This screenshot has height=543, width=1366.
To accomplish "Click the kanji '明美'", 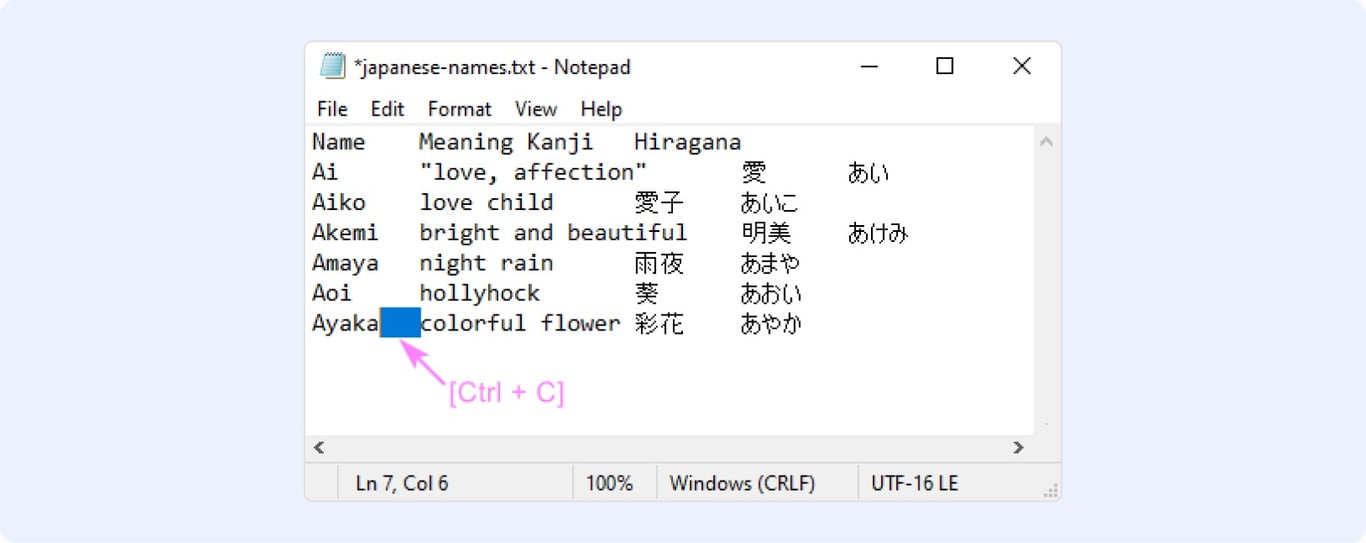I will [767, 233].
